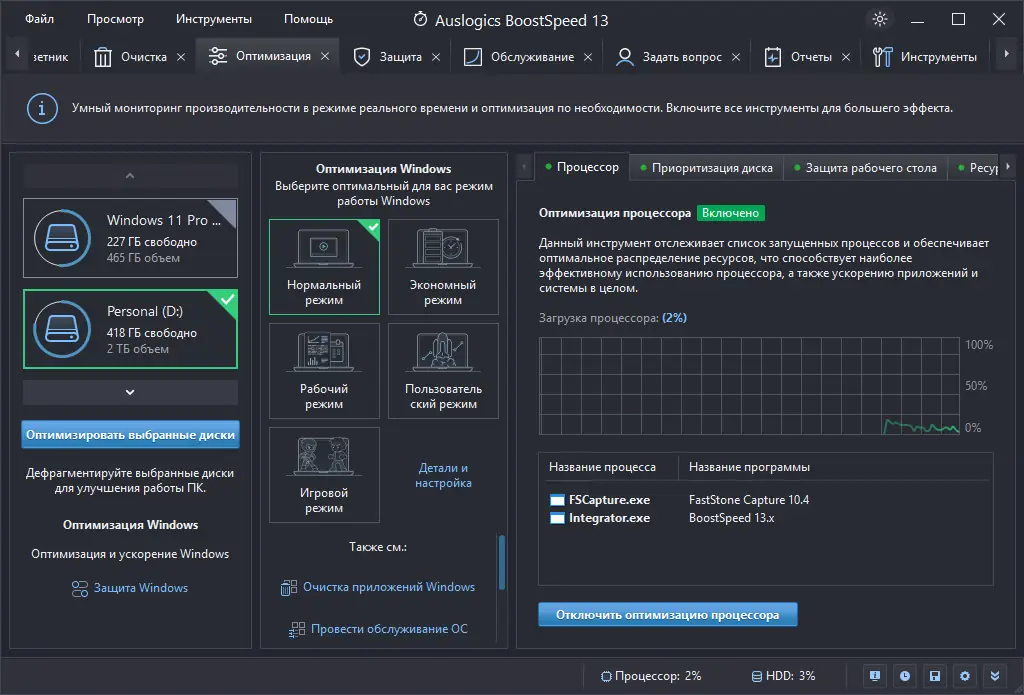This screenshot has width=1024, height=695.
Task: Select Нормальный режим mode tile
Action: 324,267
